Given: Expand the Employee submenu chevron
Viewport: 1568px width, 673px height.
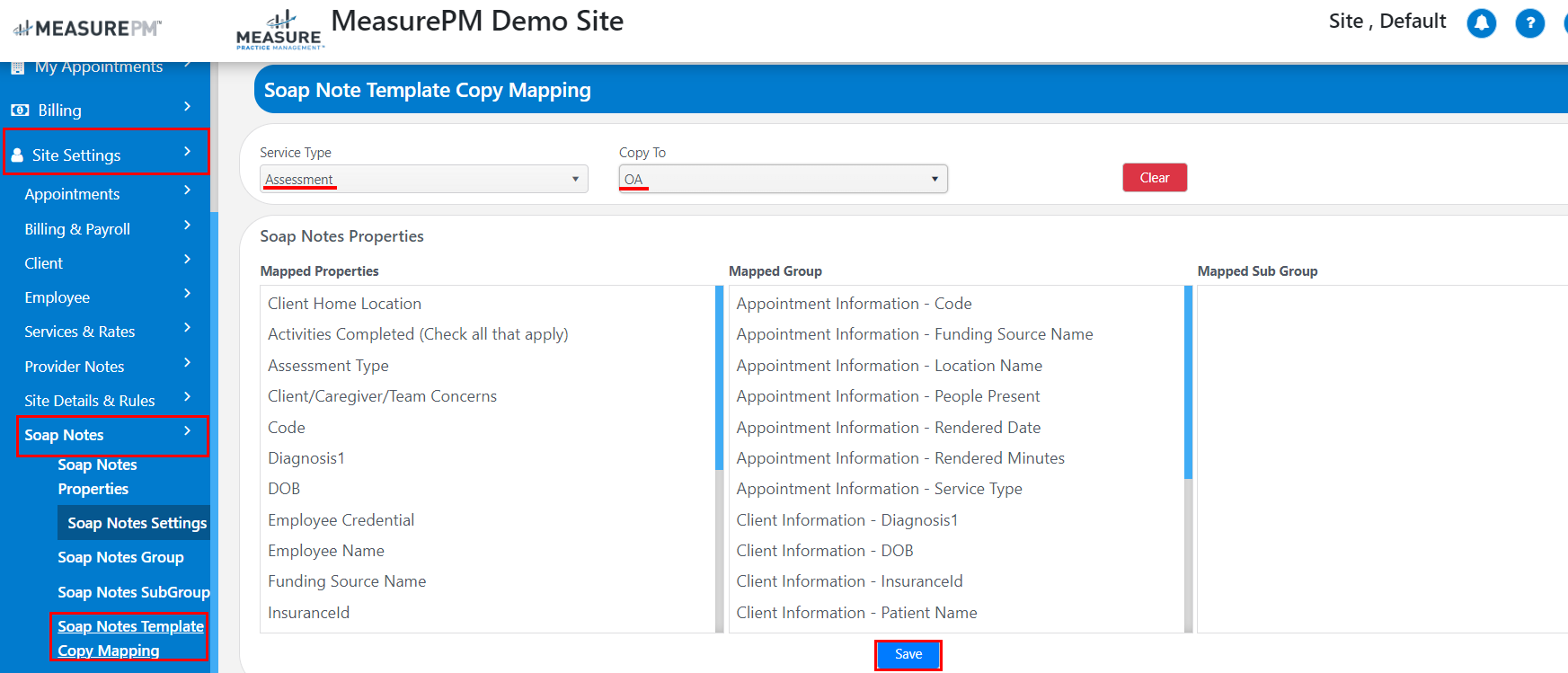Looking at the screenshot, I should tap(187, 293).
